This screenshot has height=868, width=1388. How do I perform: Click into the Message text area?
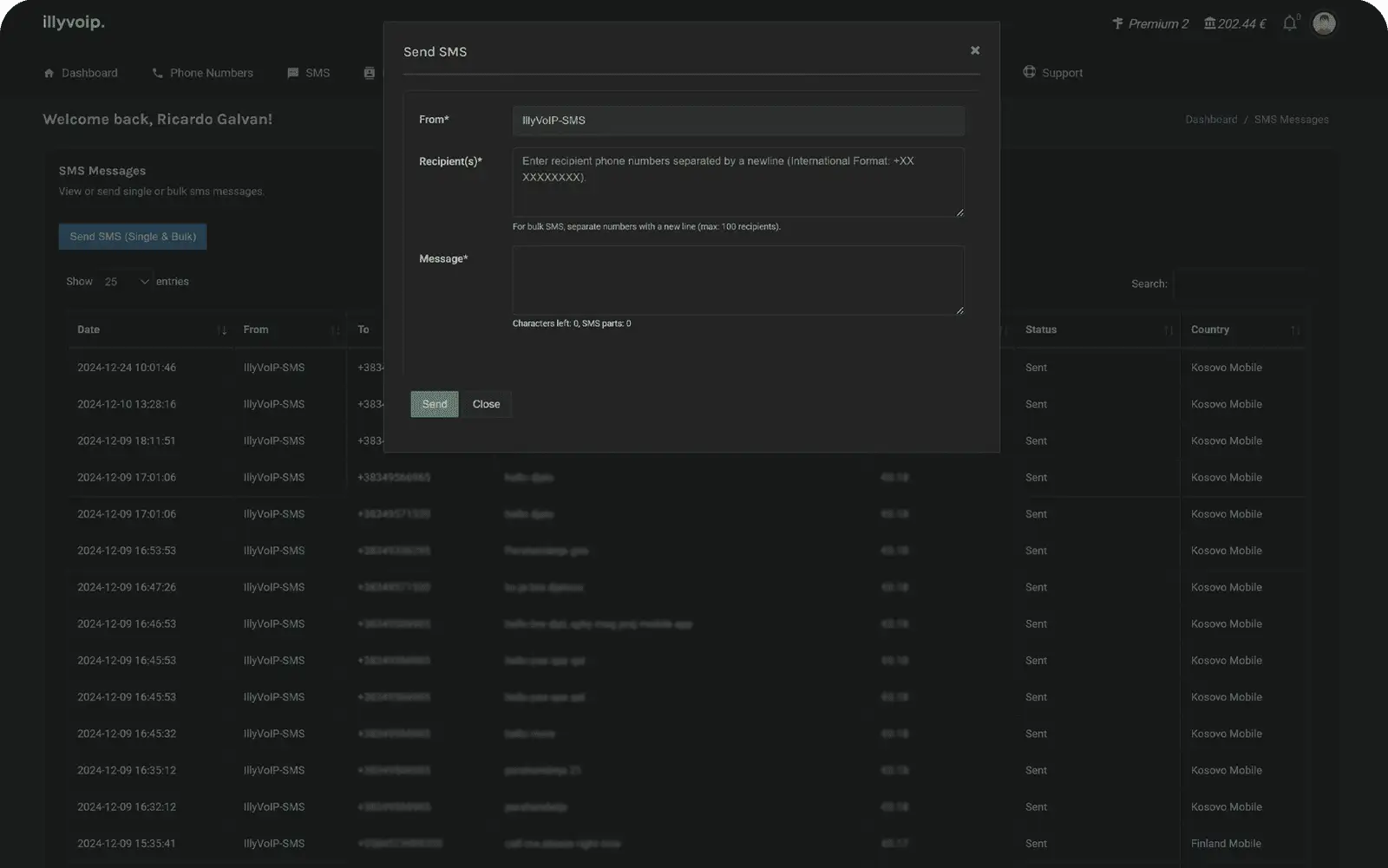pyautogui.click(x=737, y=280)
